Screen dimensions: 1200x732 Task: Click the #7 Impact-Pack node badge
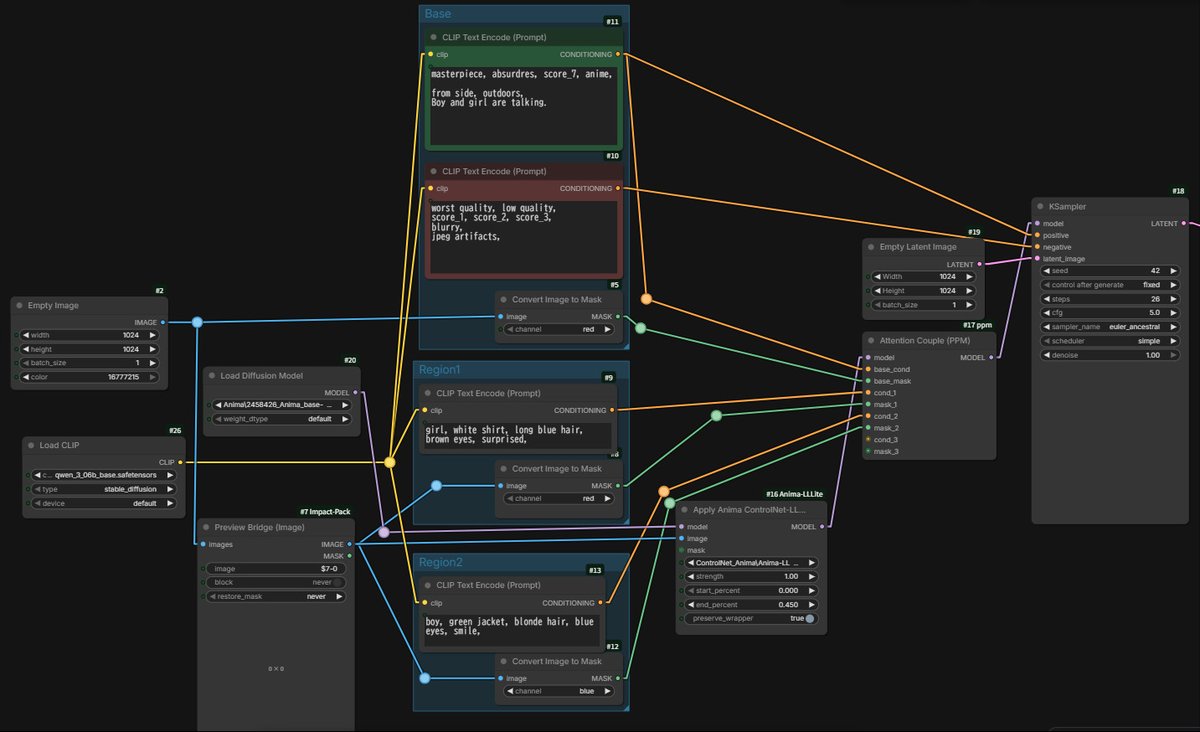(326, 512)
